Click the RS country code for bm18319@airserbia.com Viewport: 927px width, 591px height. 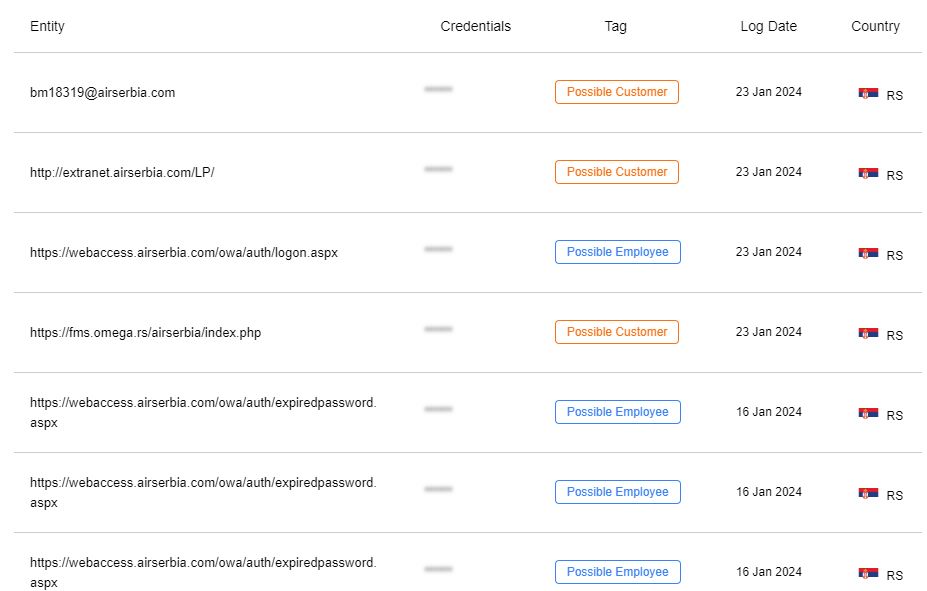pos(894,96)
